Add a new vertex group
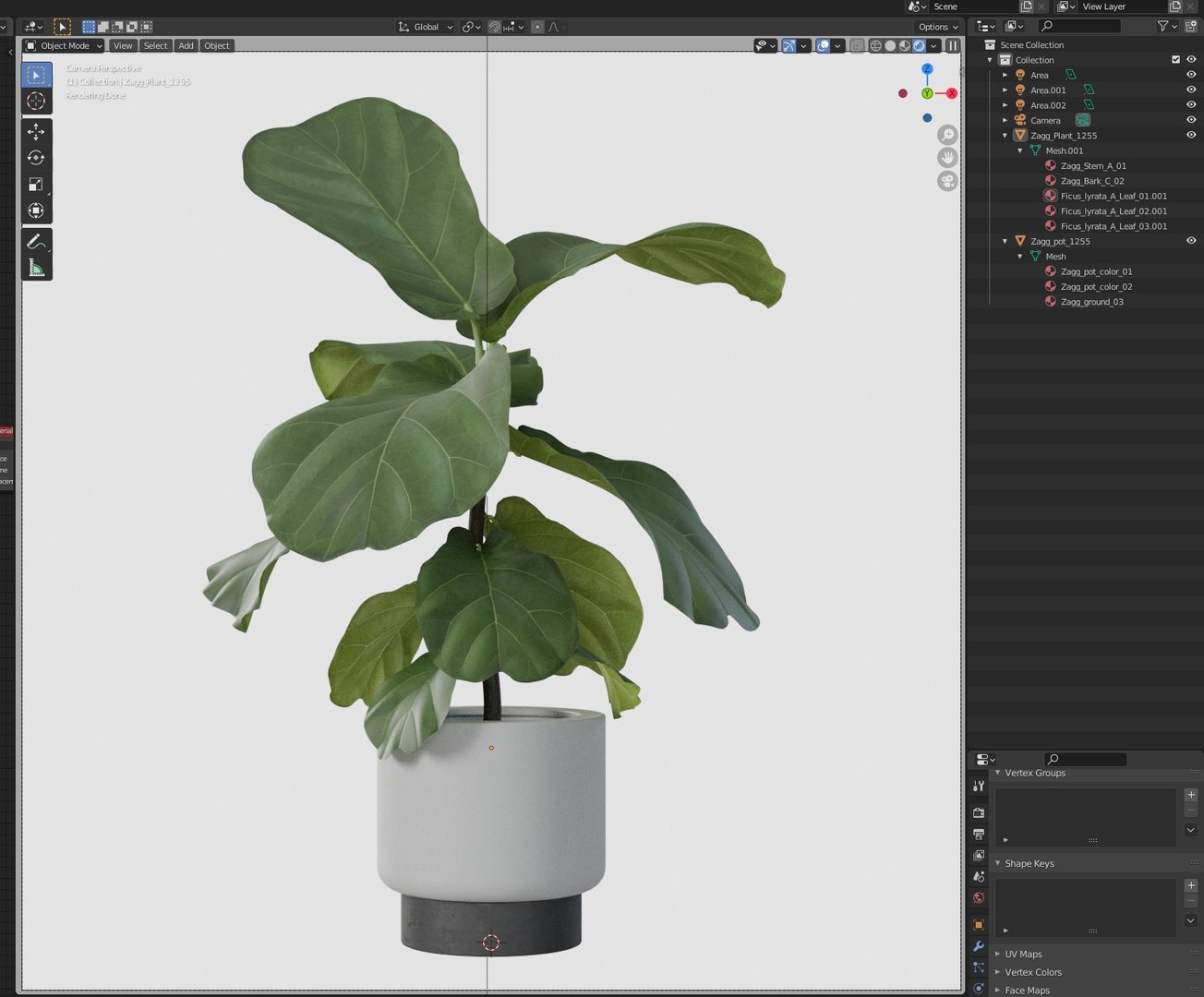Screen dimensions: 1204x997 click(x=1191, y=795)
